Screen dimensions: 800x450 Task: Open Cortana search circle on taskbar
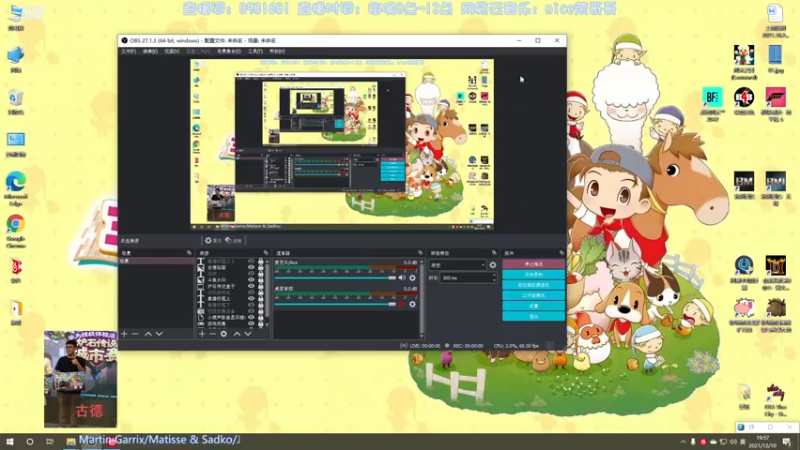pos(30,442)
